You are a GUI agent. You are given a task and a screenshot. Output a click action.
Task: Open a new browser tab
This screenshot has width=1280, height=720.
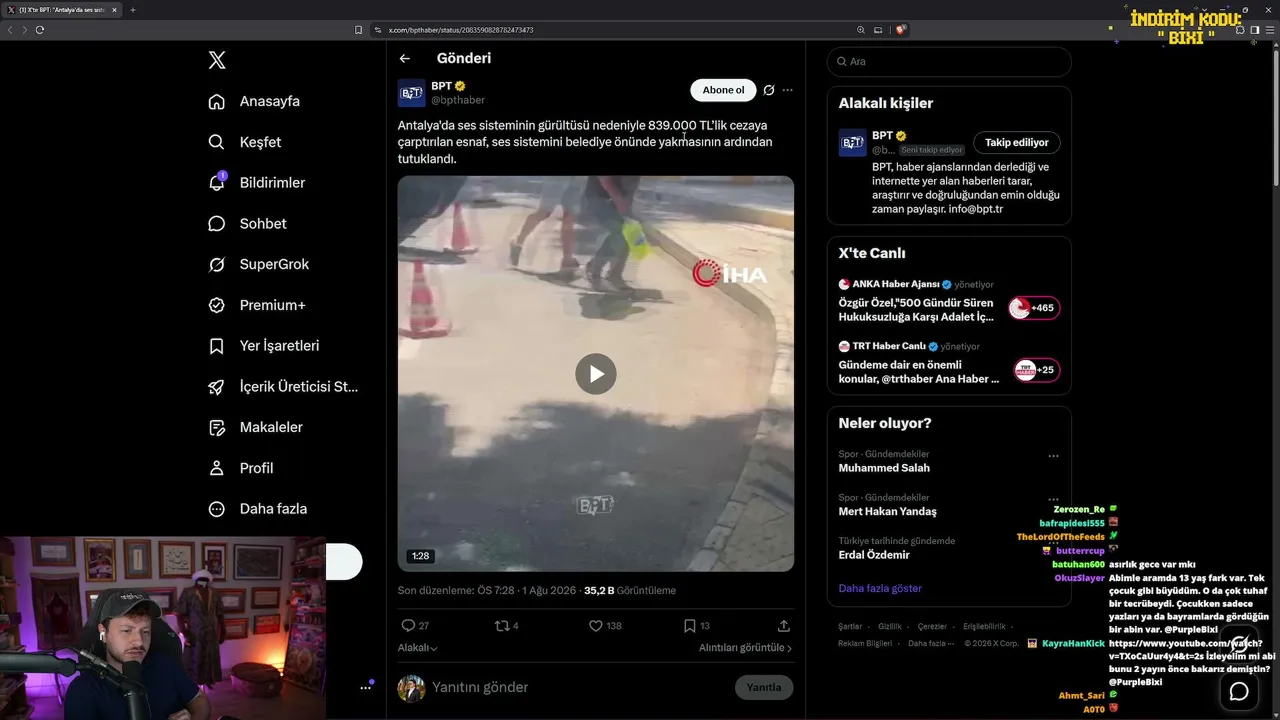pos(132,10)
